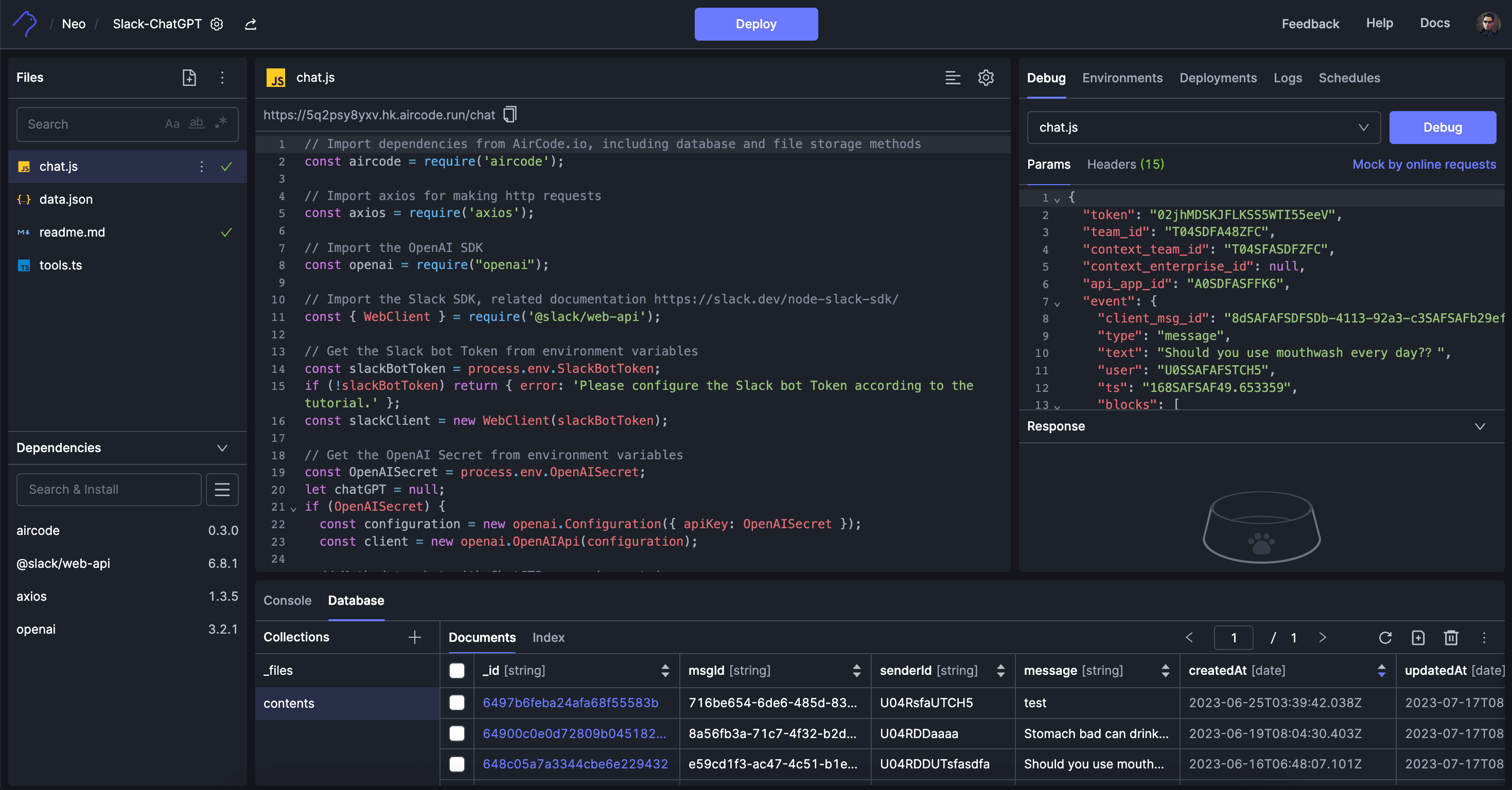The height and width of the screenshot is (790, 1512).
Task: Switch to Headers (15) tab
Action: (x=1125, y=164)
